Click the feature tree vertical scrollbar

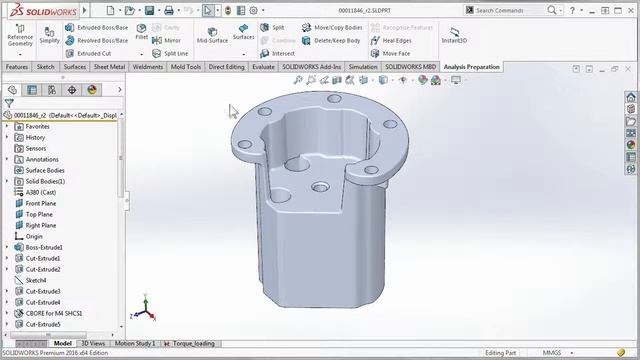121,159
